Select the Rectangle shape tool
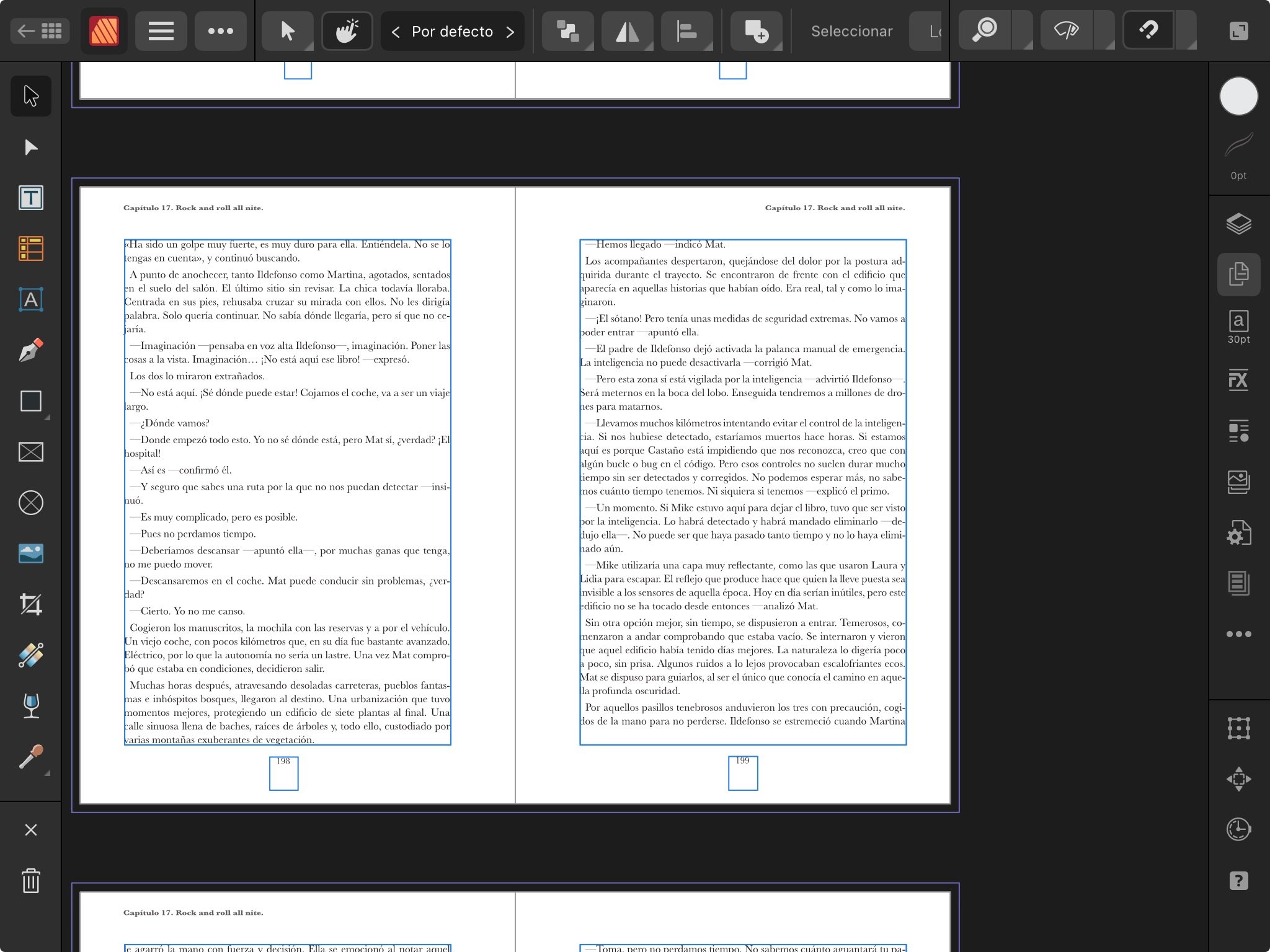 [x=31, y=401]
